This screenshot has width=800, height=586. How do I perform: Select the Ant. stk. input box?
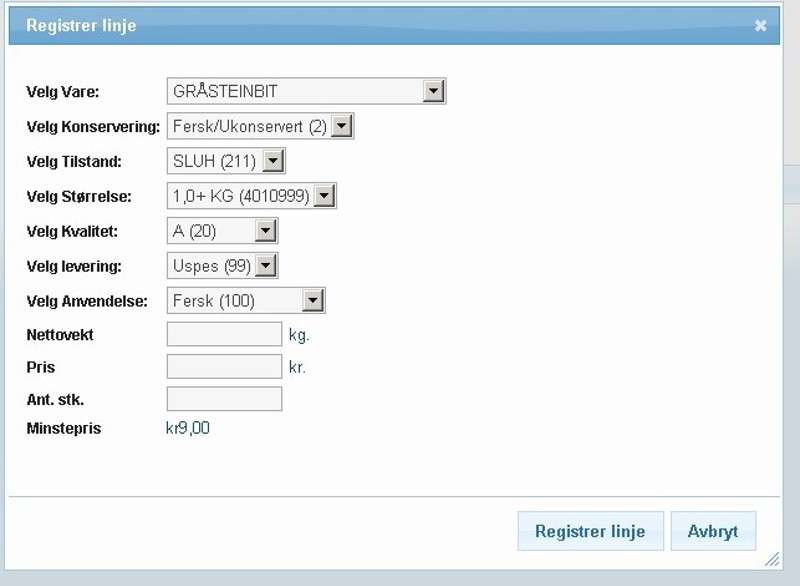224,399
